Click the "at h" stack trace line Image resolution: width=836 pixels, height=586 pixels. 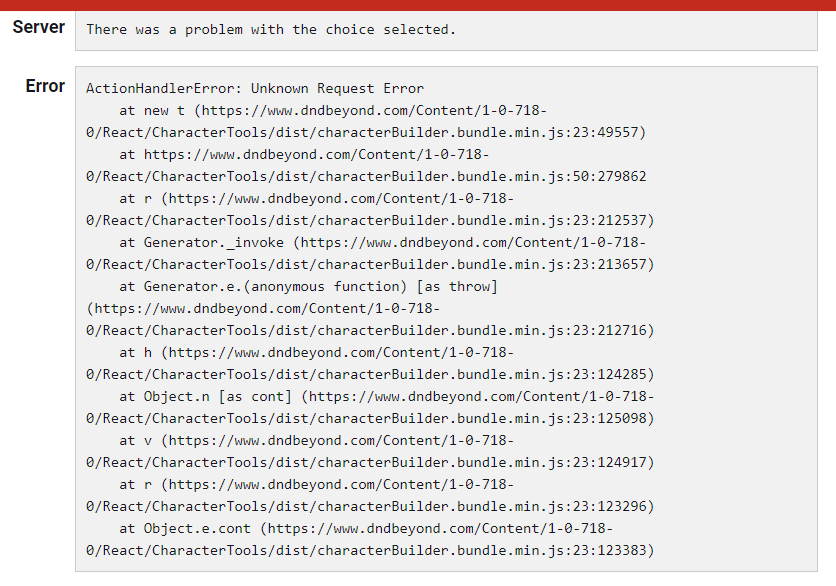pyautogui.click(x=317, y=352)
